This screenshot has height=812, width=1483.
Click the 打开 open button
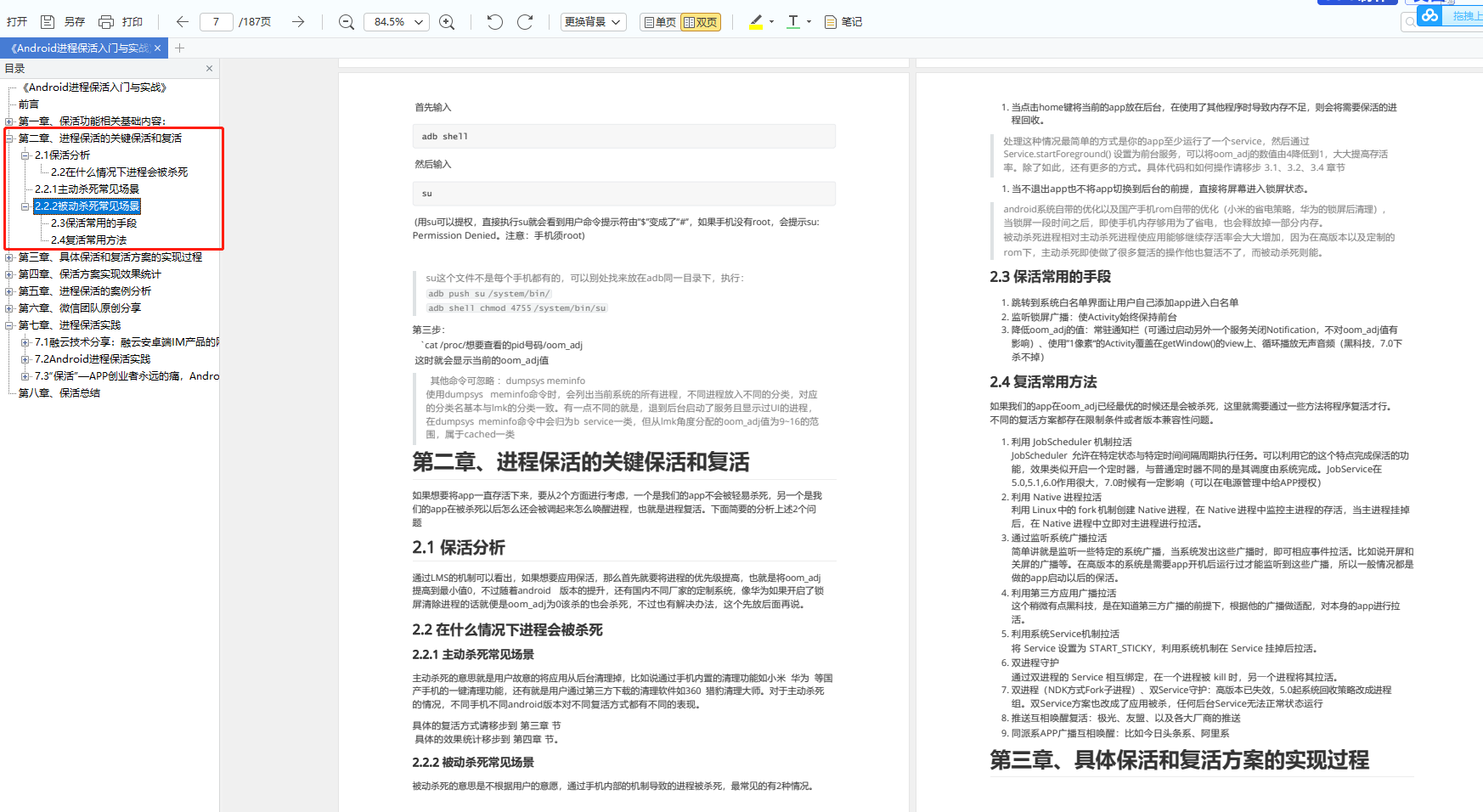click(x=17, y=22)
